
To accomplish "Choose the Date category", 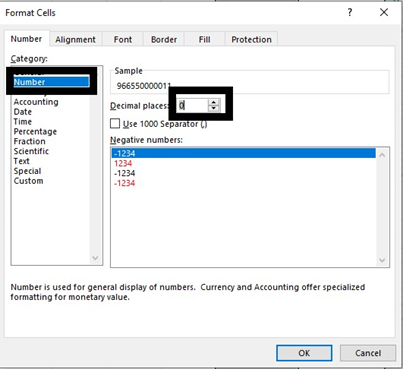I will coord(23,112).
